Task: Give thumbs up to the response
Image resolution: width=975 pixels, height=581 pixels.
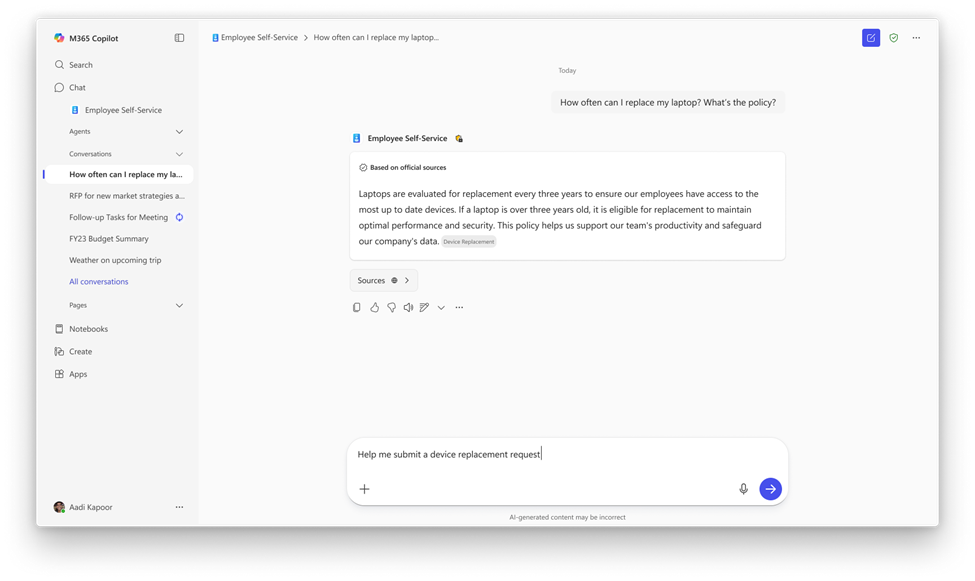Action: [x=374, y=307]
